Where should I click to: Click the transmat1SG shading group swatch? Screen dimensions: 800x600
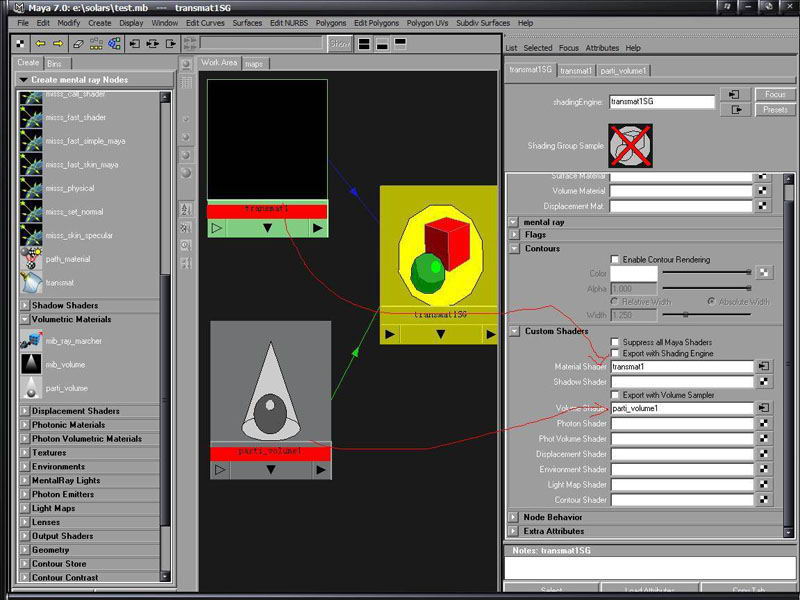(630, 146)
